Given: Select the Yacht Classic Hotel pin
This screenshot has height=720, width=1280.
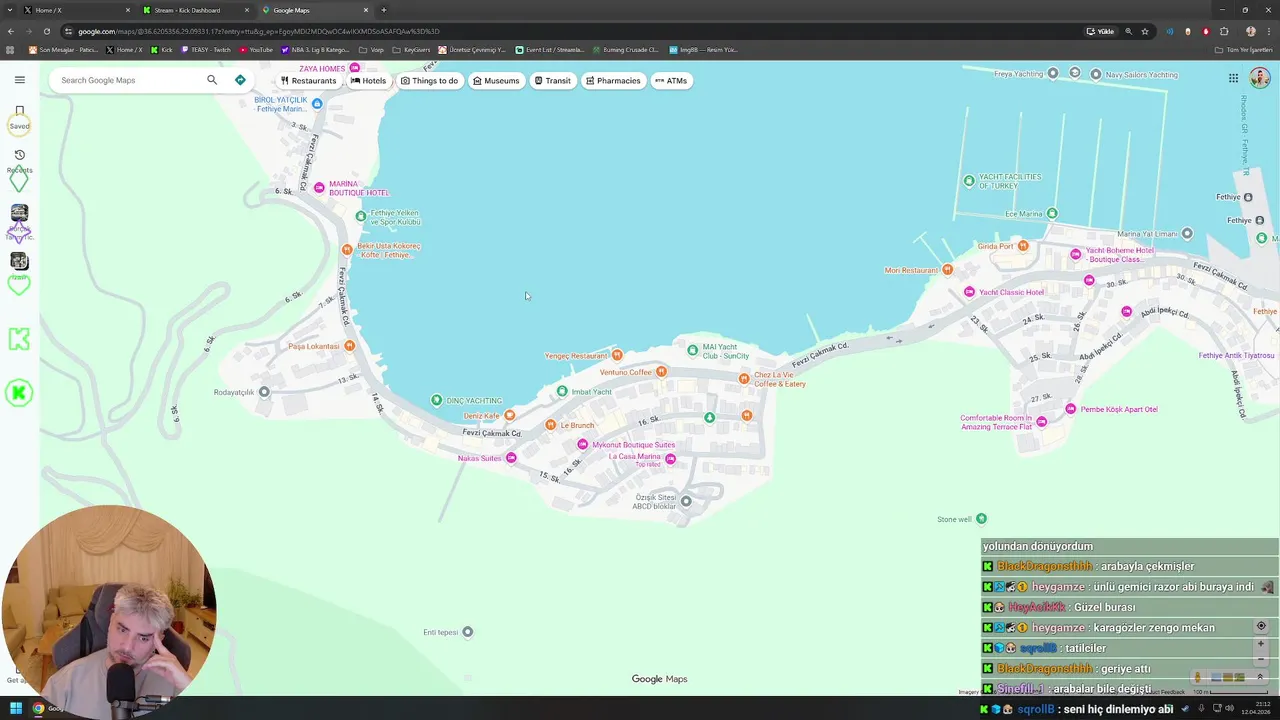Looking at the screenshot, I should point(969,292).
